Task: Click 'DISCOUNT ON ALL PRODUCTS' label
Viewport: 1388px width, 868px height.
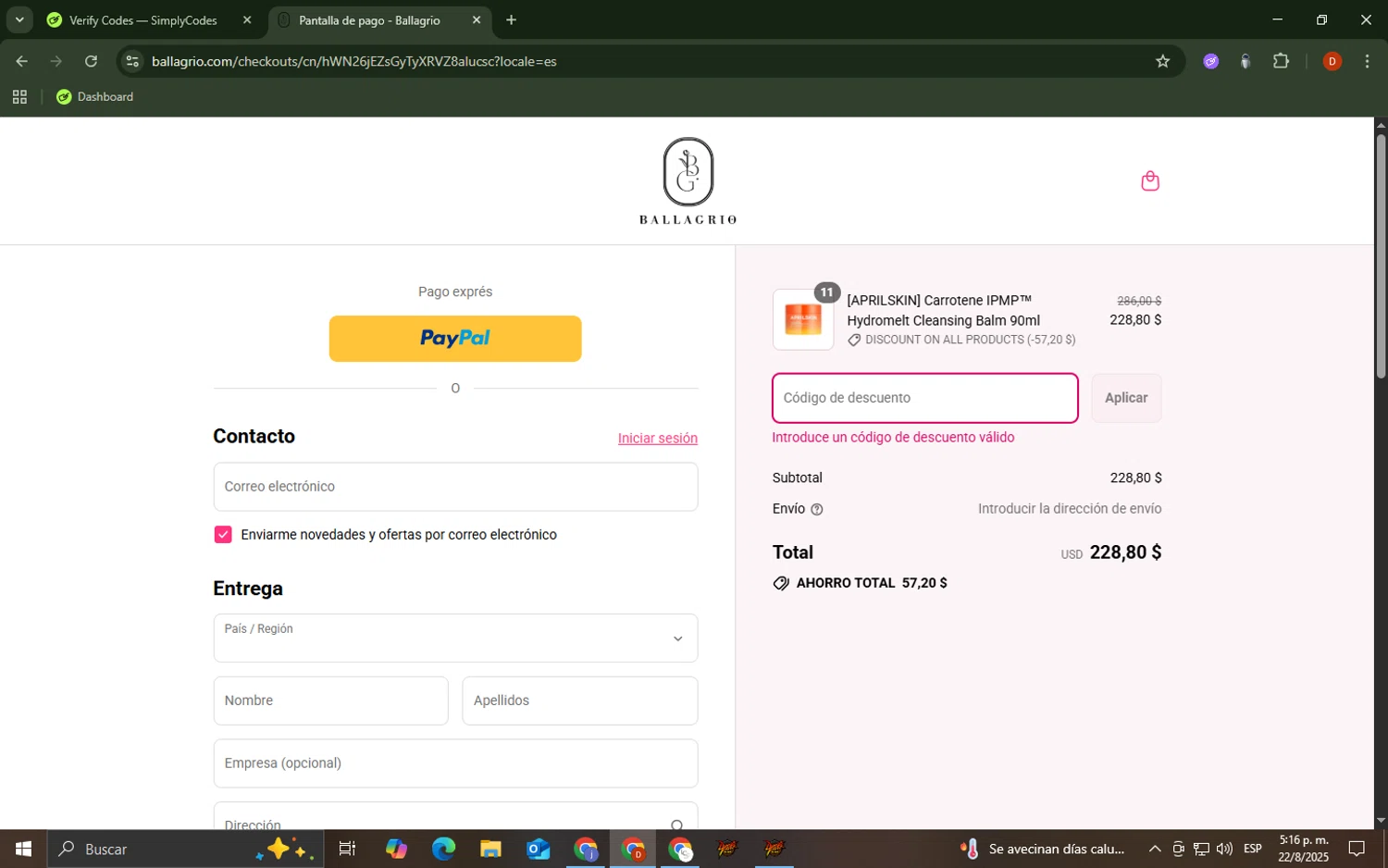Action: tap(945, 340)
